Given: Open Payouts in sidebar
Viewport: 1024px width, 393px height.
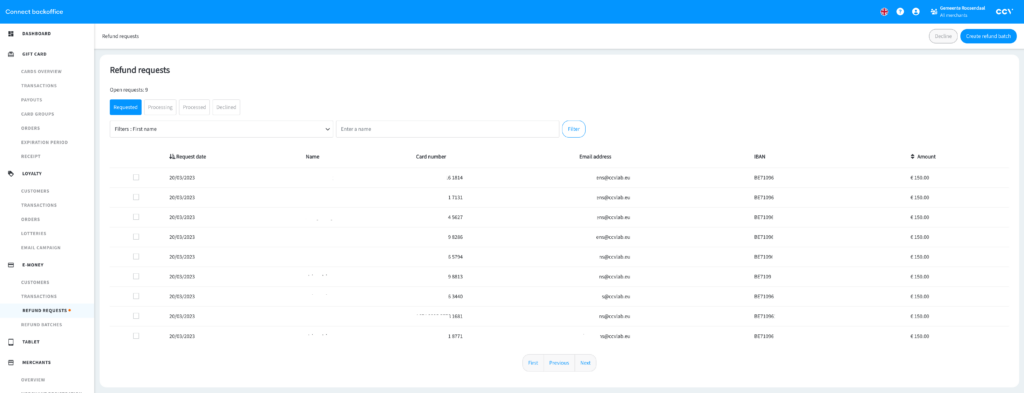Looking at the screenshot, I should point(31,100).
